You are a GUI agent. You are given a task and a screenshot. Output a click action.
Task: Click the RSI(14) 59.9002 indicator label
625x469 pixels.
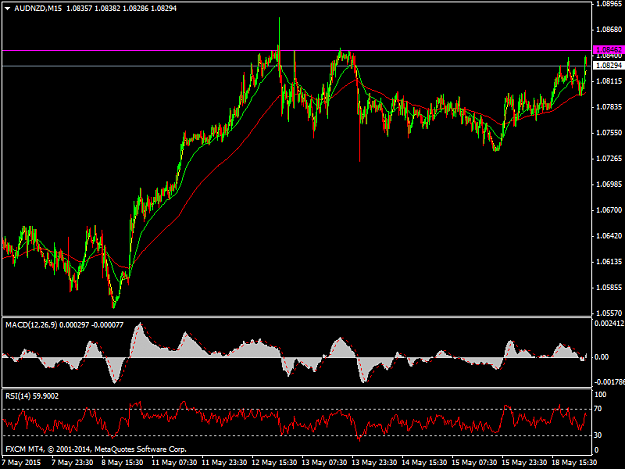point(32,396)
